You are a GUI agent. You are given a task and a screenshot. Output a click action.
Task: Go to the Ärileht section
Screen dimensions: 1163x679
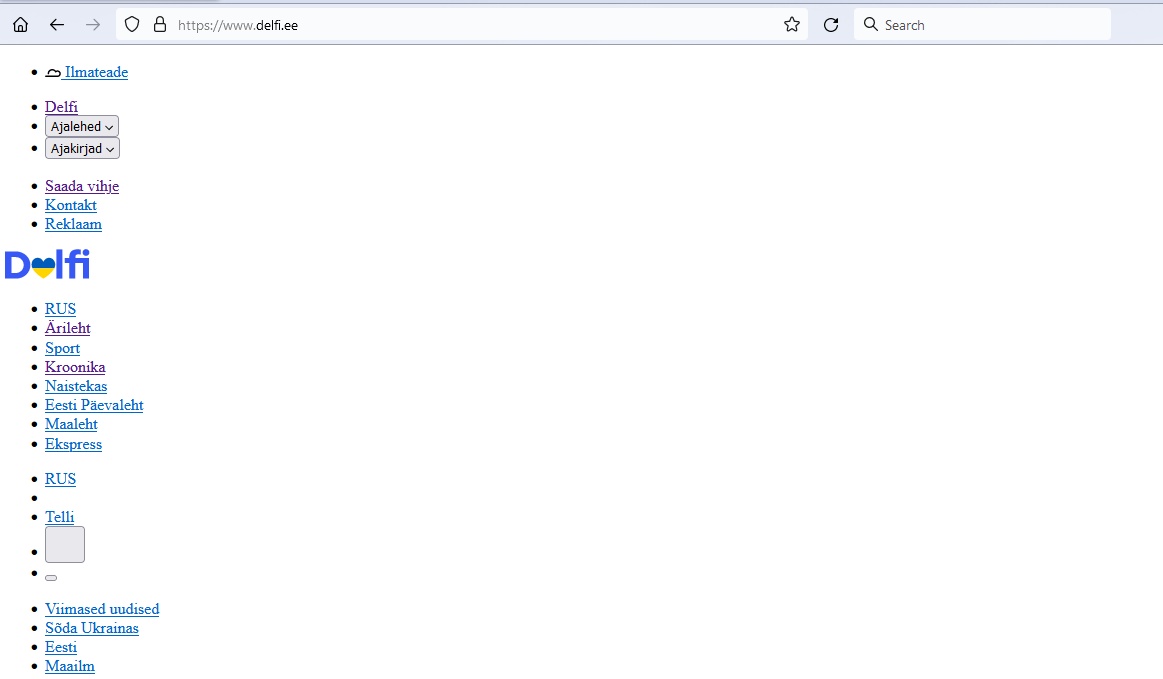(x=68, y=328)
